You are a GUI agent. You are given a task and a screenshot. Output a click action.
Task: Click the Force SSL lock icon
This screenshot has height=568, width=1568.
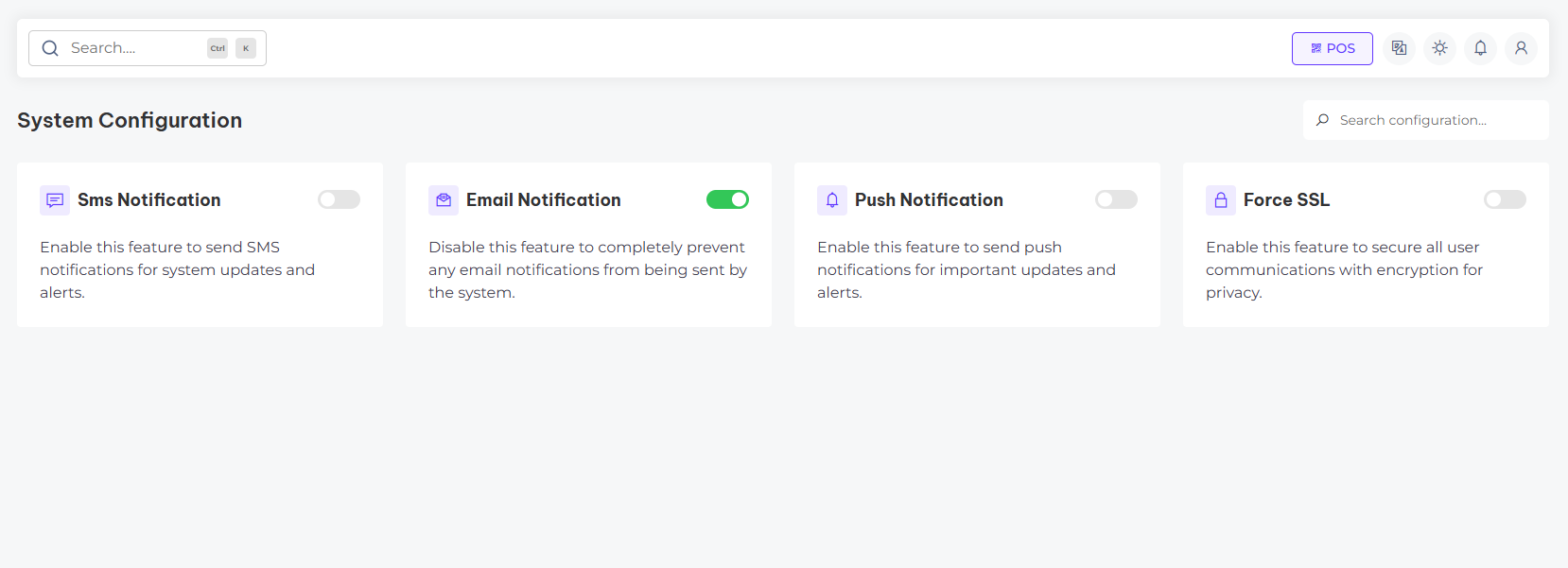1221,200
